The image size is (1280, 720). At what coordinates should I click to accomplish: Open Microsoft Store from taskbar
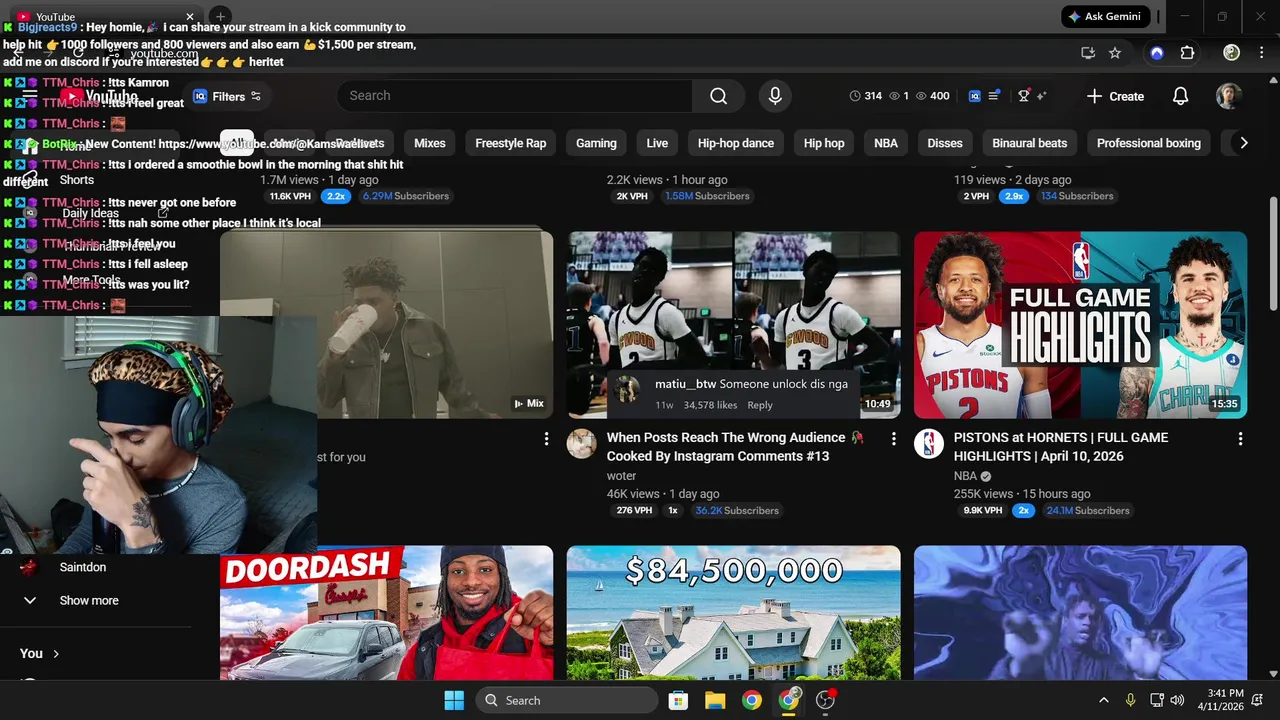(x=678, y=700)
